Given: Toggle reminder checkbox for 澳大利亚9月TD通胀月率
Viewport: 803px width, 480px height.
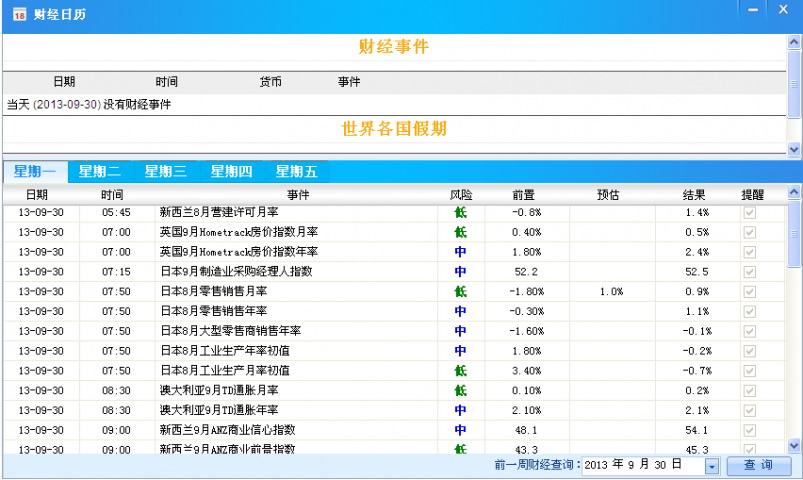Looking at the screenshot, I should click(x=750, y=390).
